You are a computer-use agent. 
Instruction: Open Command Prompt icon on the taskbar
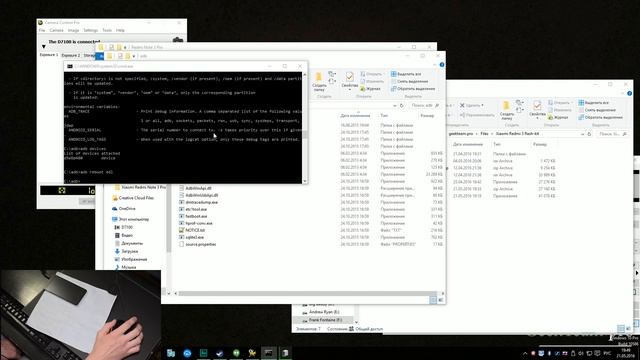coord(269,353)
